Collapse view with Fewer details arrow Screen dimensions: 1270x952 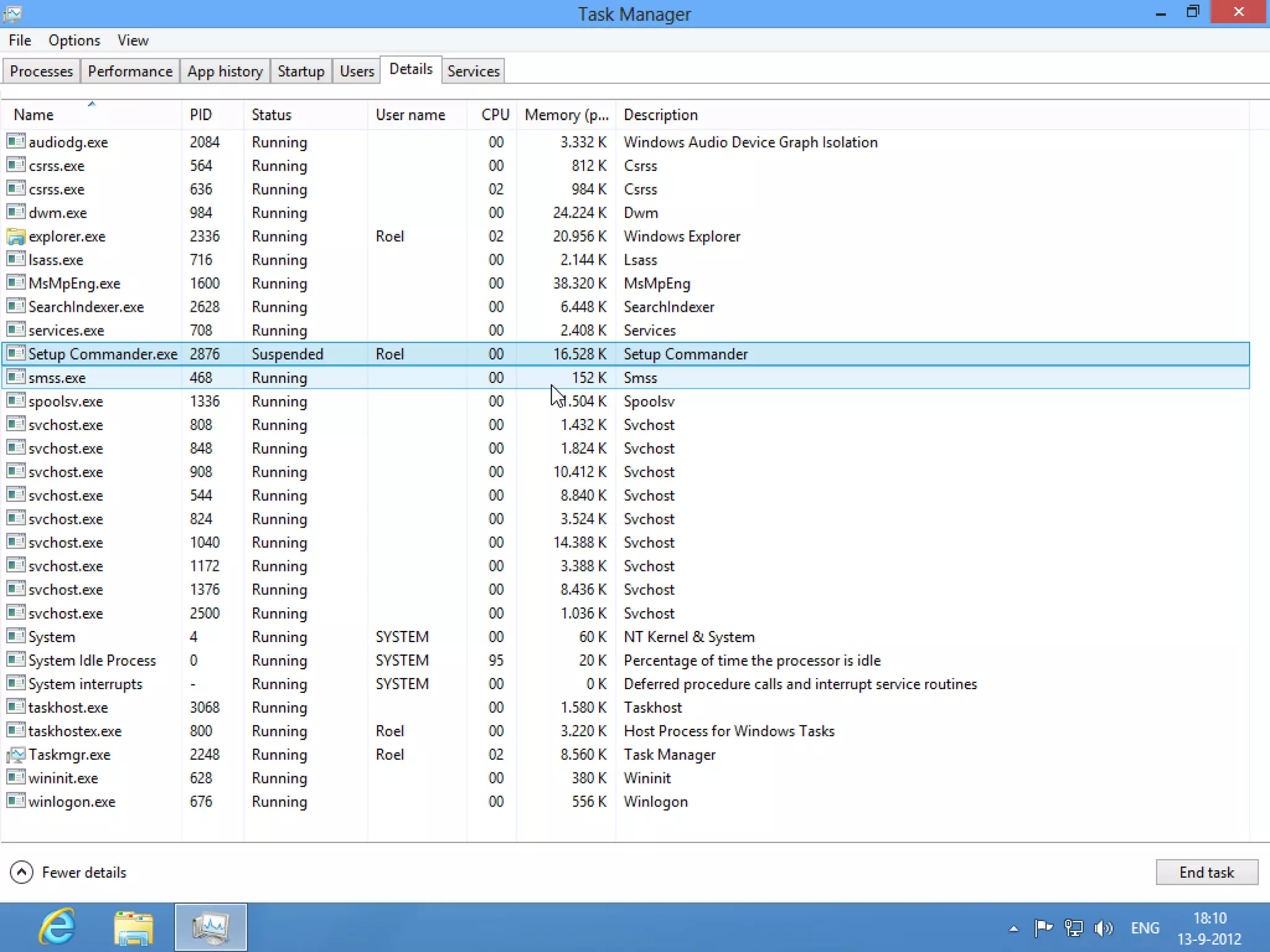(22, 872)
